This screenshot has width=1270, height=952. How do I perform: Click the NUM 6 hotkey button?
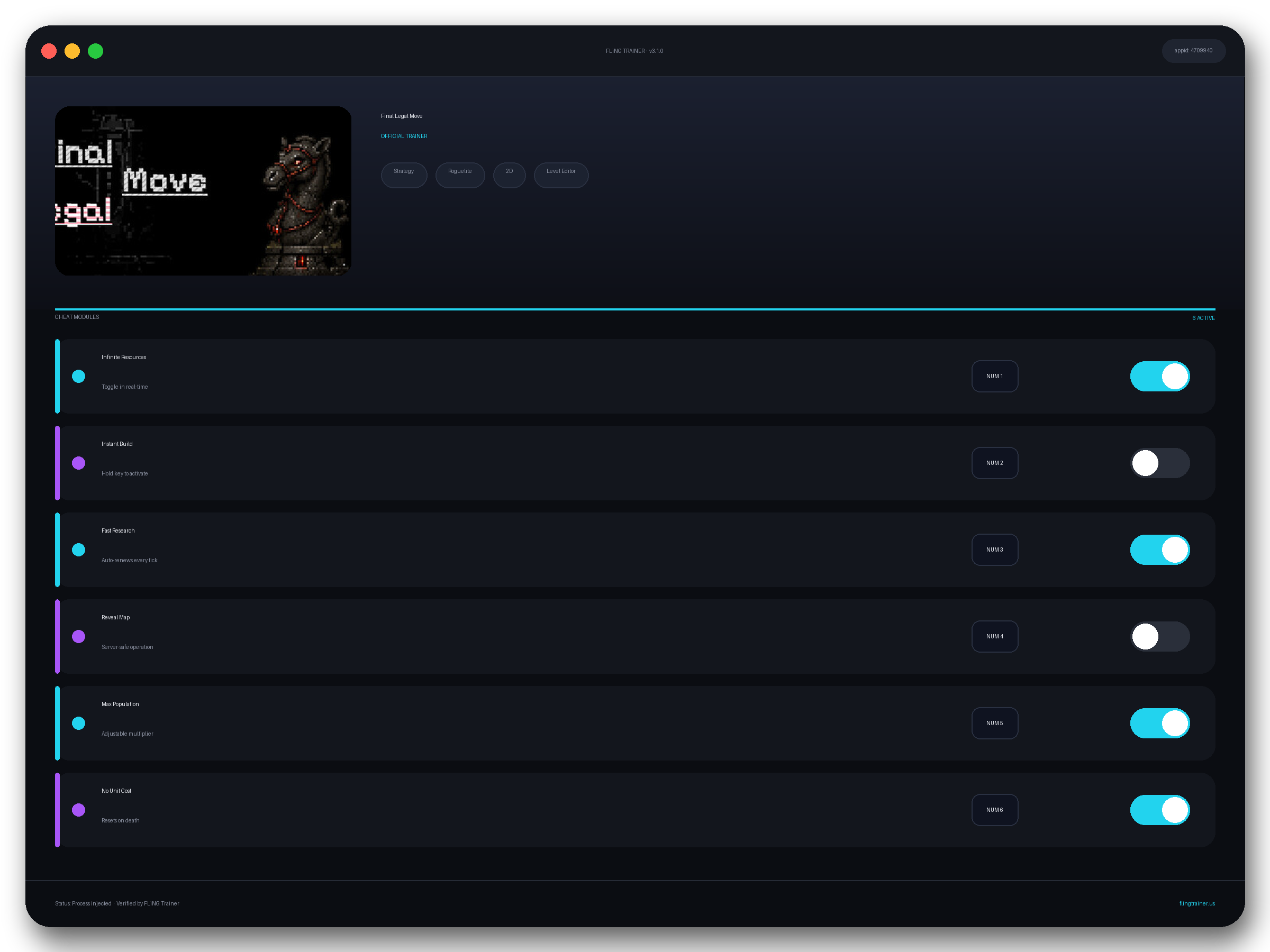pos(994,810)
